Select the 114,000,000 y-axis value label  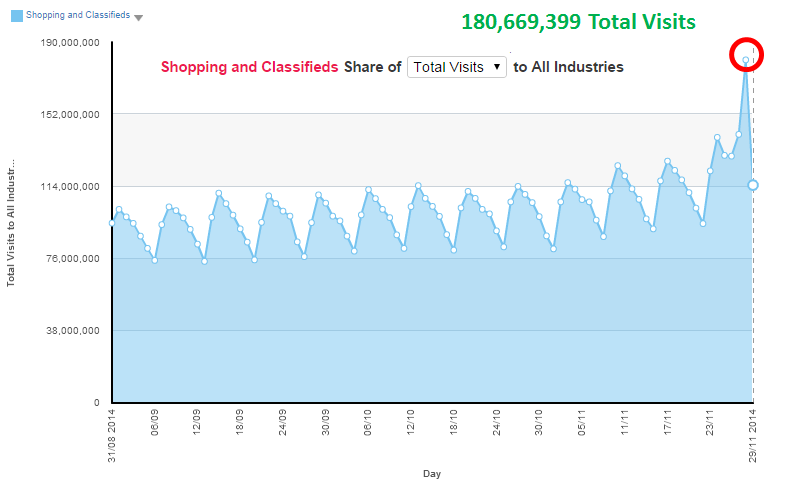(x=67, y=187)
